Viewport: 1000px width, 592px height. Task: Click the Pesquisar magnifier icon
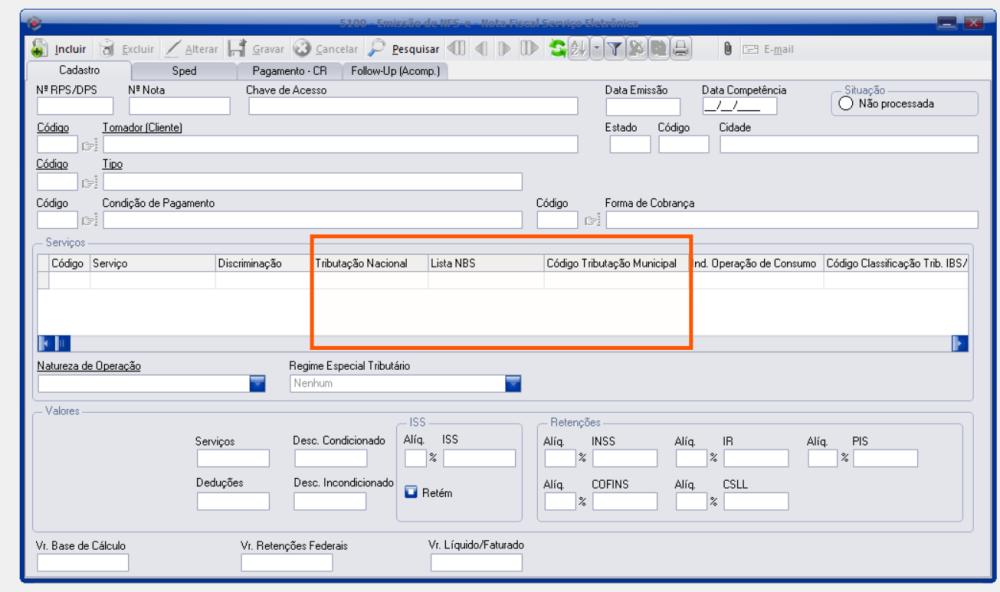tap(377, 48)
